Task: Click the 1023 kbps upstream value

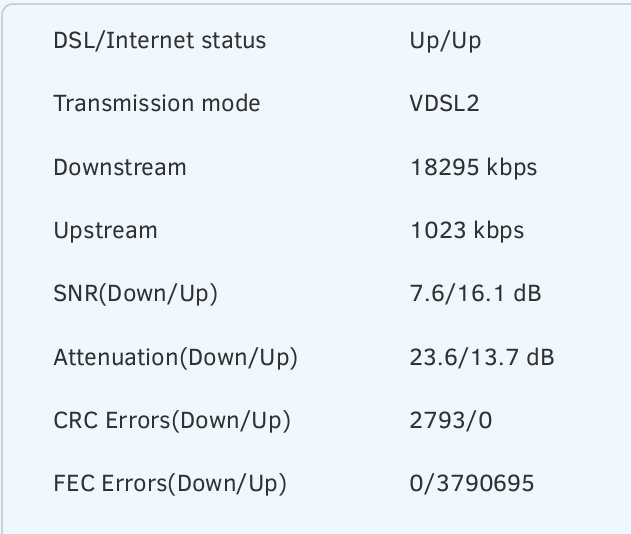Action: coord(467,231)
